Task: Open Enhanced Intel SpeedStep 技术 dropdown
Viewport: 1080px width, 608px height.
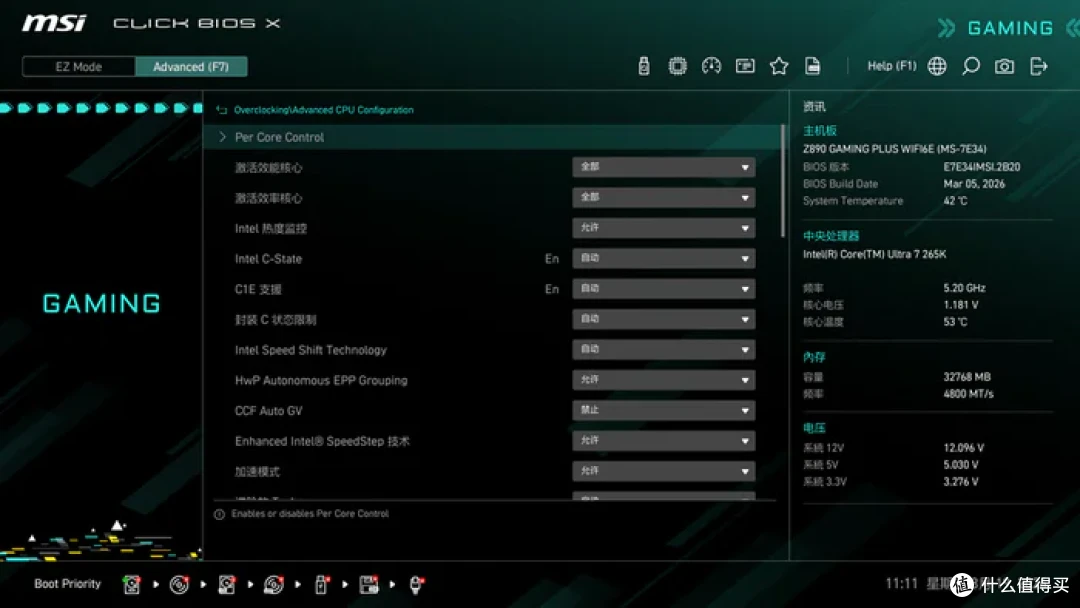Action: (663, 441)
